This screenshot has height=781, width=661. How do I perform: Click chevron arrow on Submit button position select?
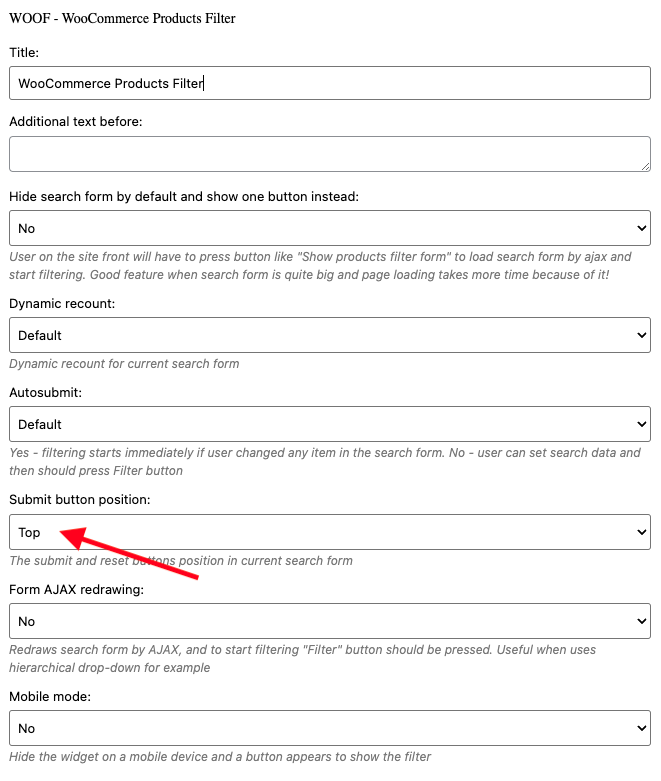(642, 532)
